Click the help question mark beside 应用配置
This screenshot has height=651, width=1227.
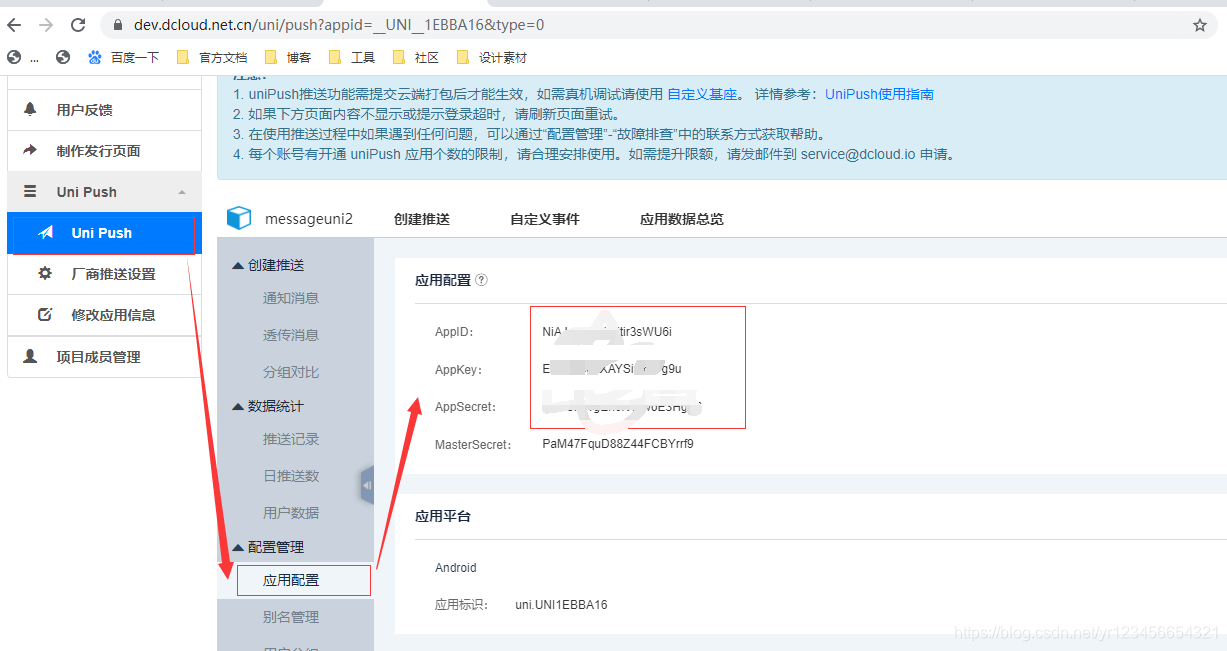pyautogui.click(x=481, y=280)
